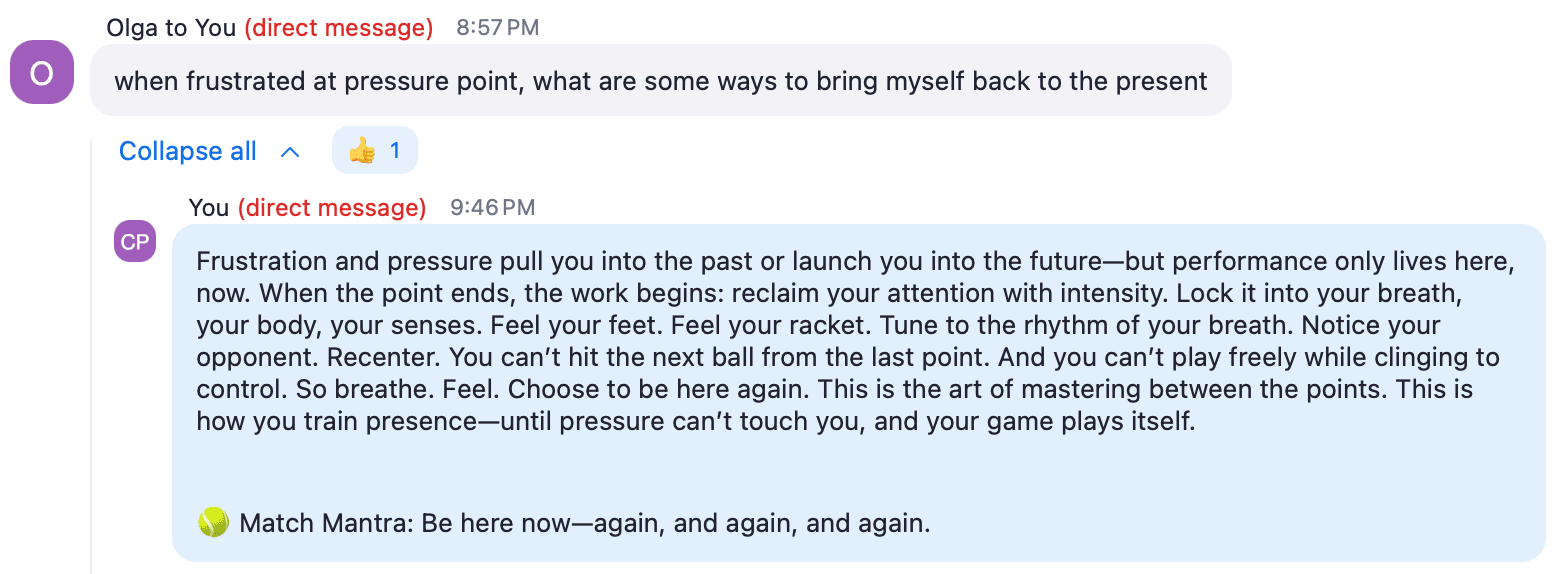The image size is (1554, 574).
Task: Click red "(direct message)" label beside You
Action: [x=332, y=208]
